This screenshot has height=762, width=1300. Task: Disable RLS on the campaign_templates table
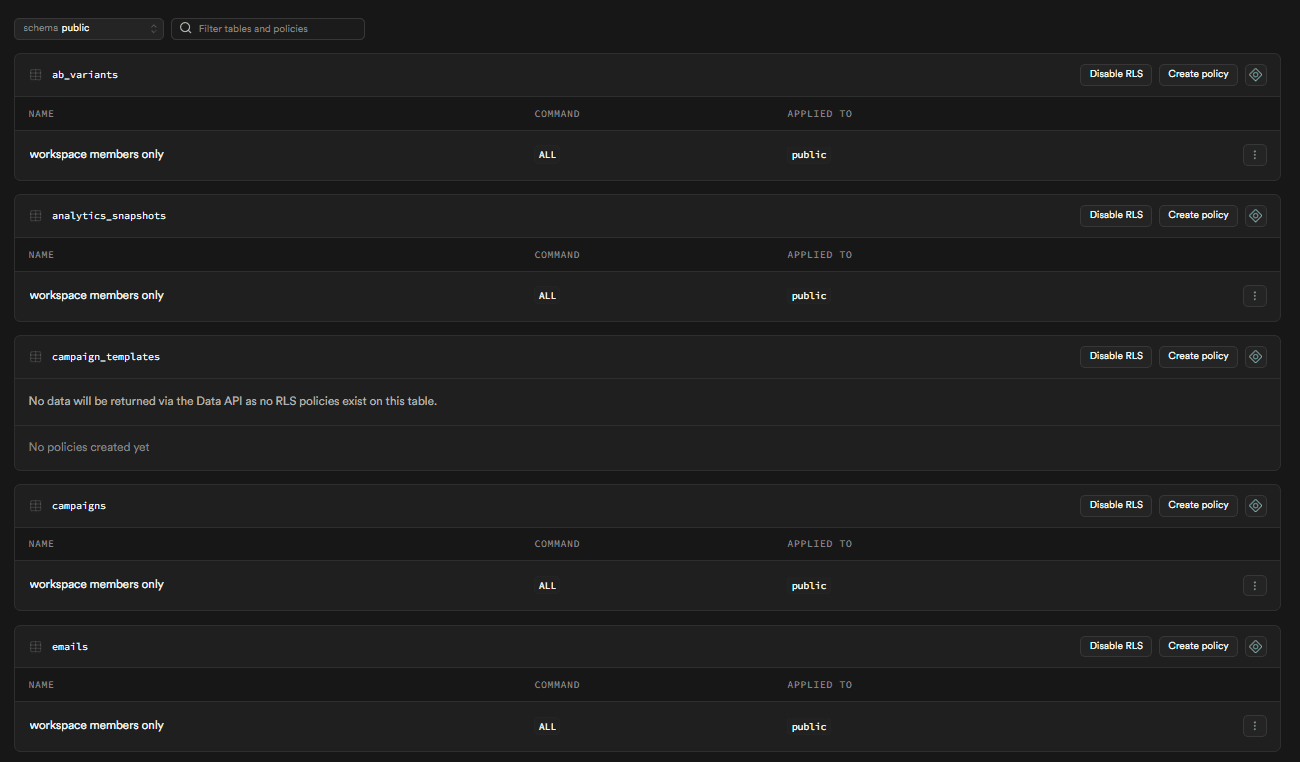(x=1116, y=356)
